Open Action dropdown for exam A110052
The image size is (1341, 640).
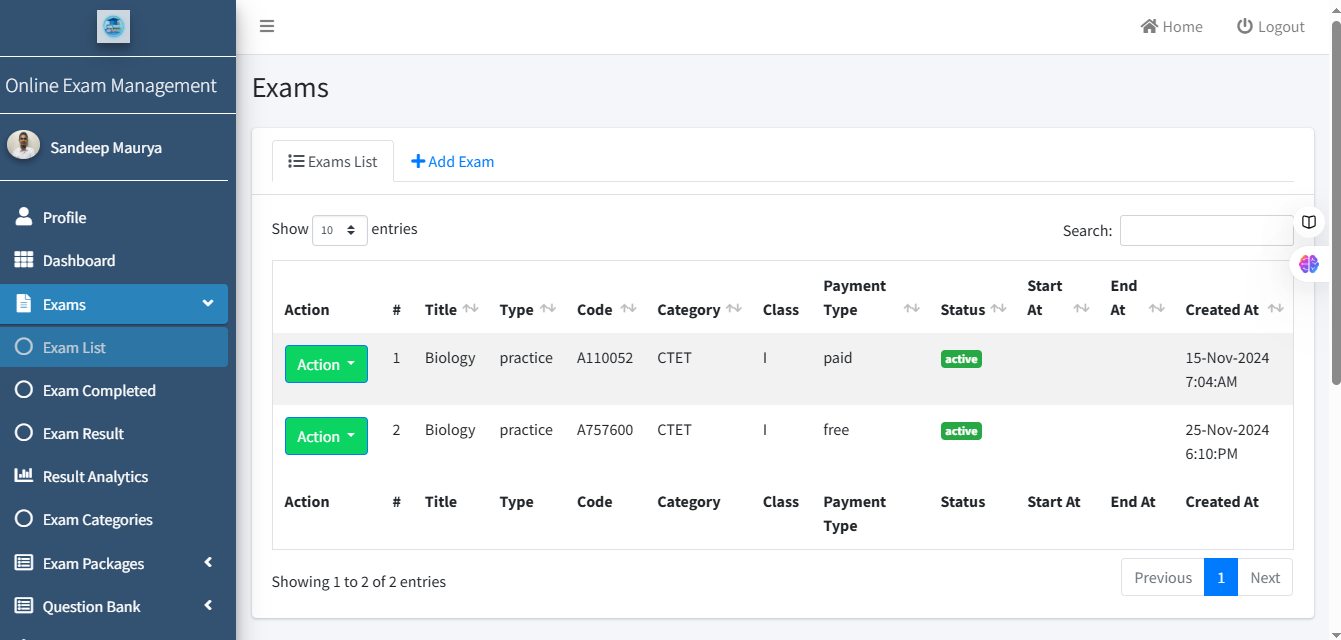pyautogui.click(x=326, y=364)
